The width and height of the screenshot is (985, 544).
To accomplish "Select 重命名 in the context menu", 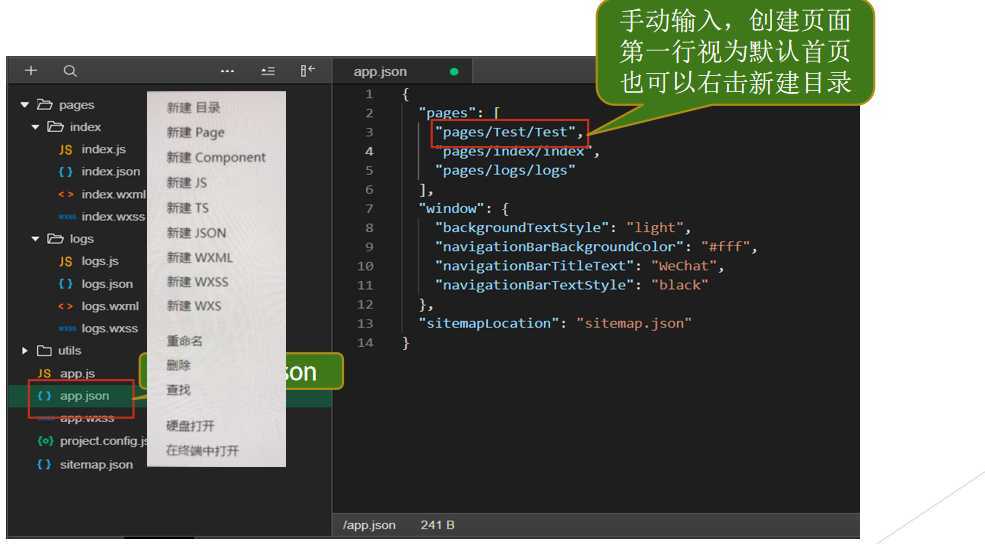I will (x=185, y=341).
